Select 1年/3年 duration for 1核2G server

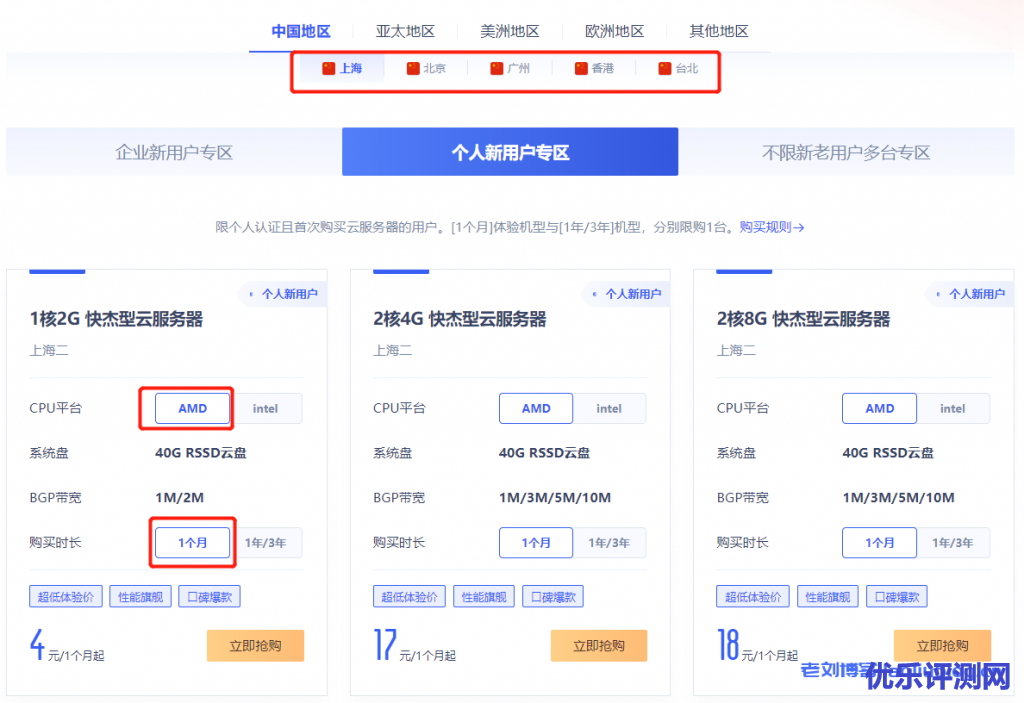click(266, 543)
